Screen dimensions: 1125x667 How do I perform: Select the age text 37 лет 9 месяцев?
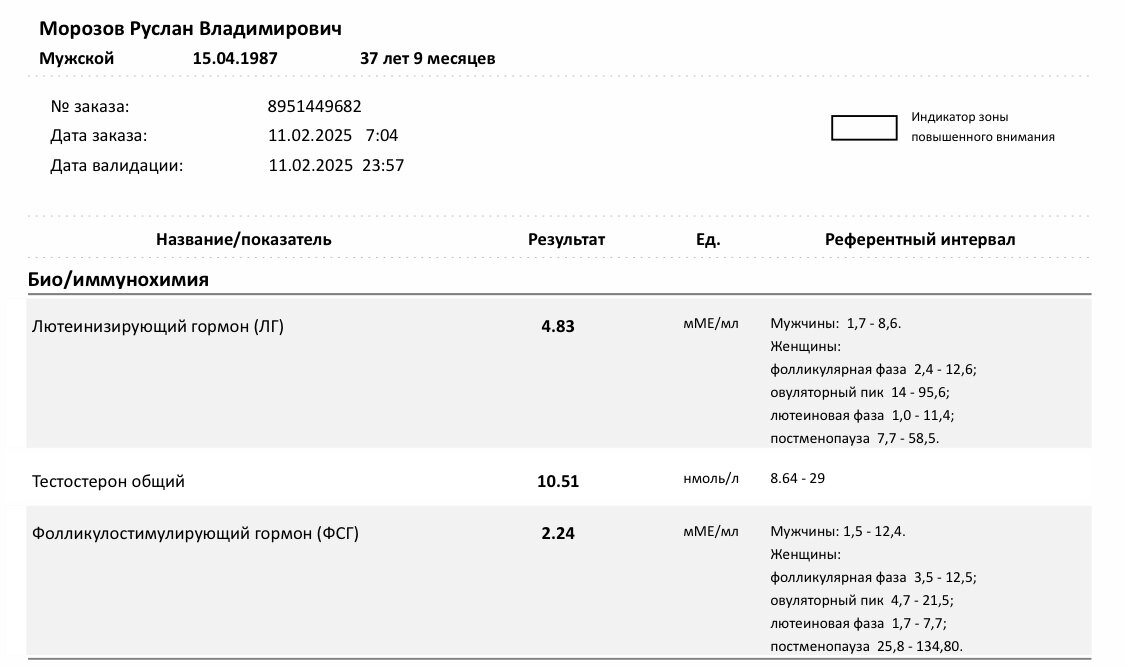tap(427, 59)
